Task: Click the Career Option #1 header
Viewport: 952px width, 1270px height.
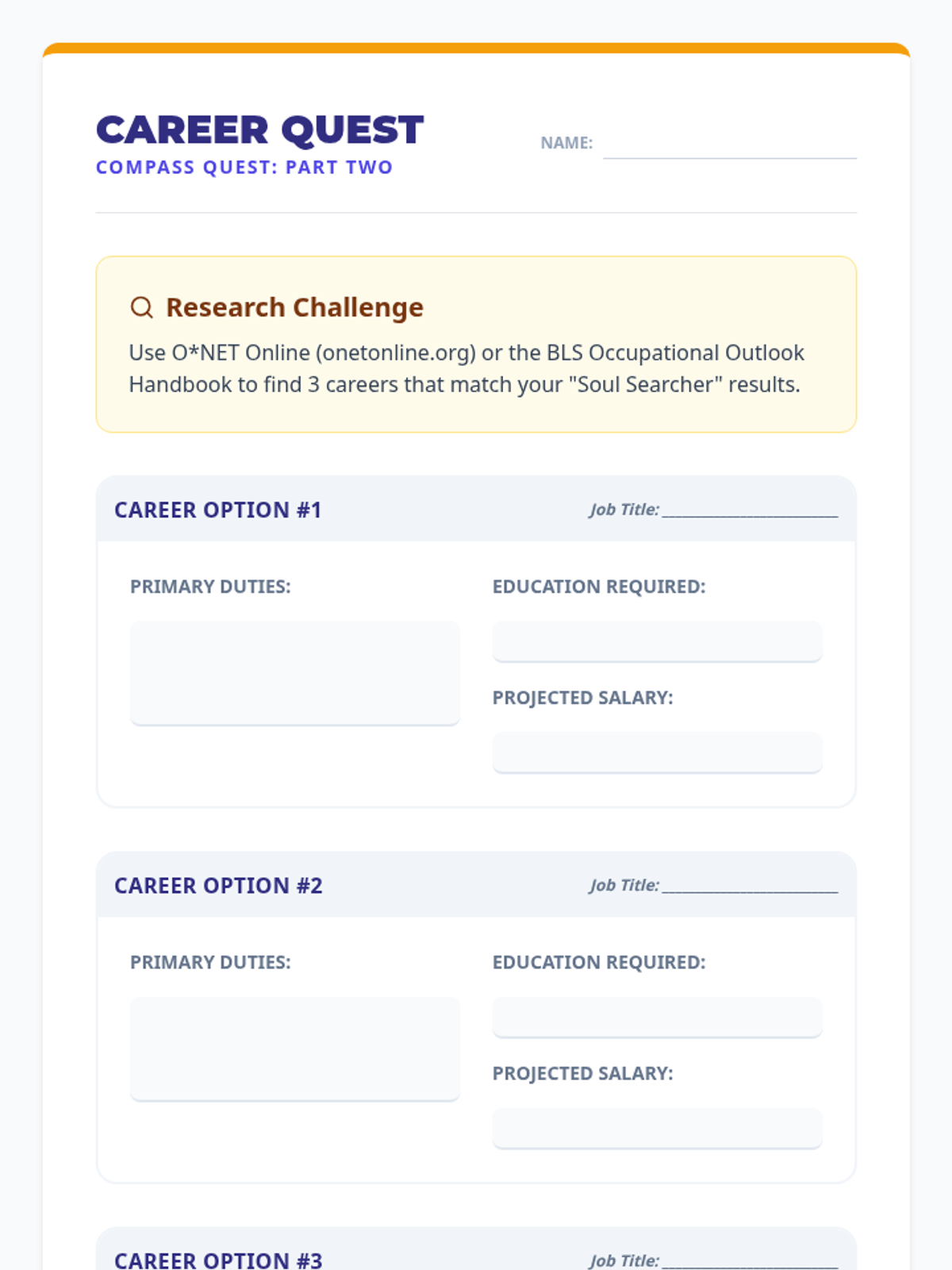Action: pos(217,510)
